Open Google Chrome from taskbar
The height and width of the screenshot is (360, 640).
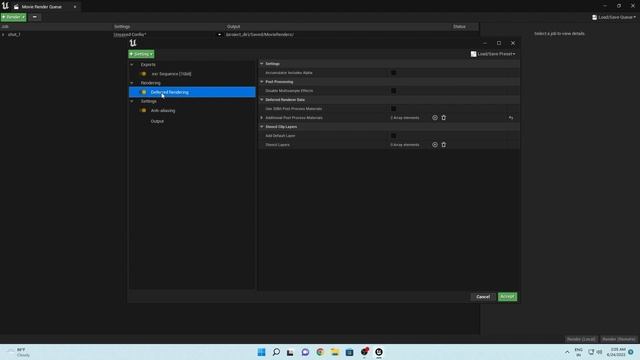tap(320, 352)
